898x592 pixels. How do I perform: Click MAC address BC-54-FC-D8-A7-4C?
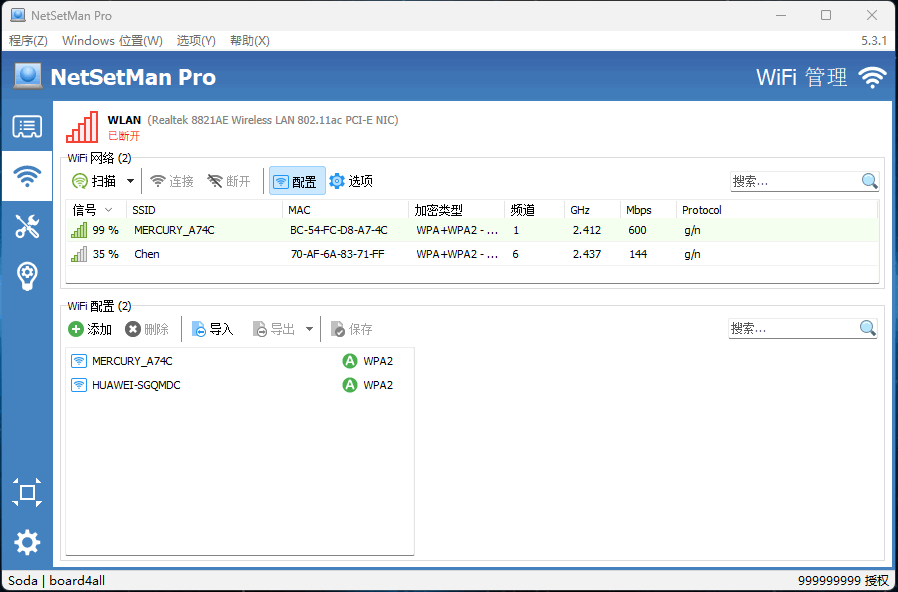[338, 230]
